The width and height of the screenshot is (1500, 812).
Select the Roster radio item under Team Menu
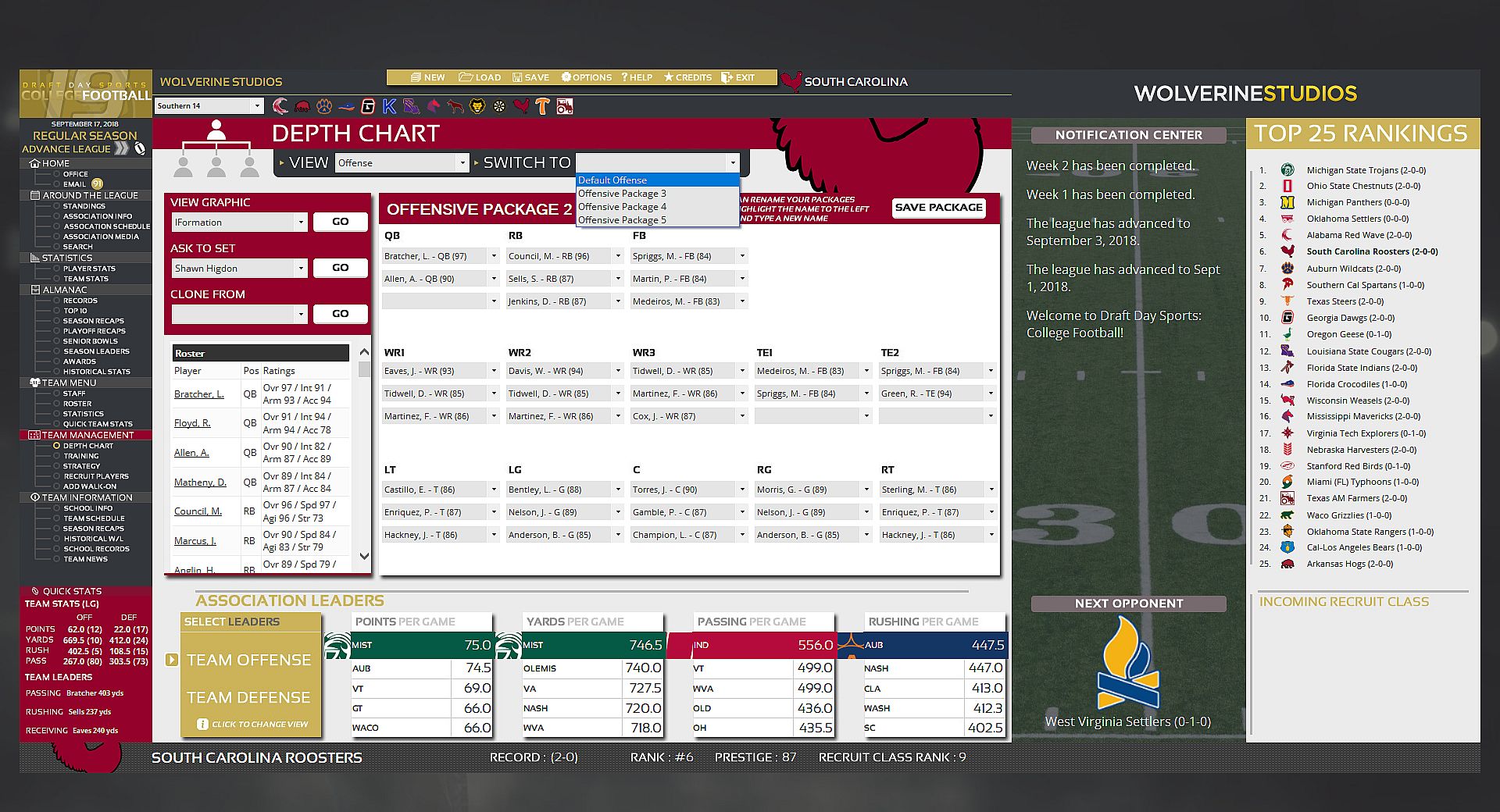[x=56, y=404]
